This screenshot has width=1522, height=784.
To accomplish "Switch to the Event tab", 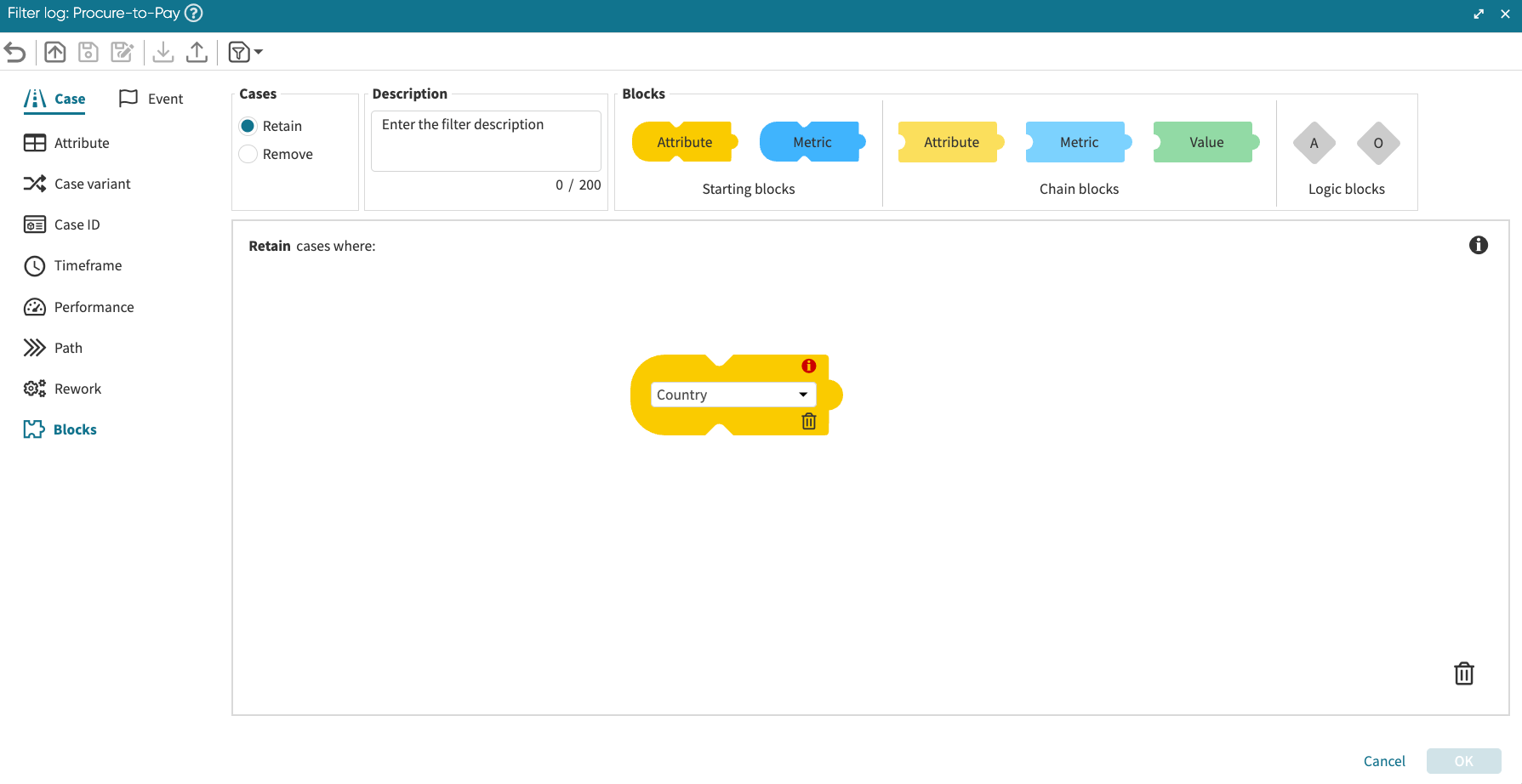I will (x=151, y=99).
